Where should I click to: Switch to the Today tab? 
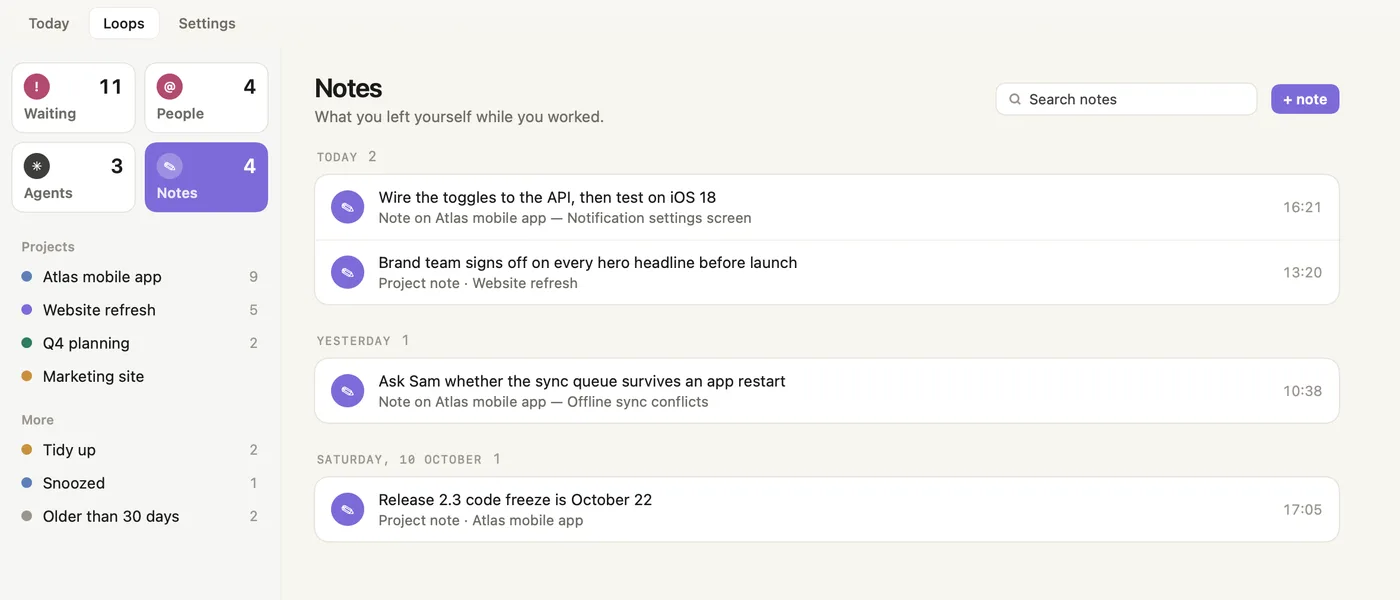click(49, 23)
